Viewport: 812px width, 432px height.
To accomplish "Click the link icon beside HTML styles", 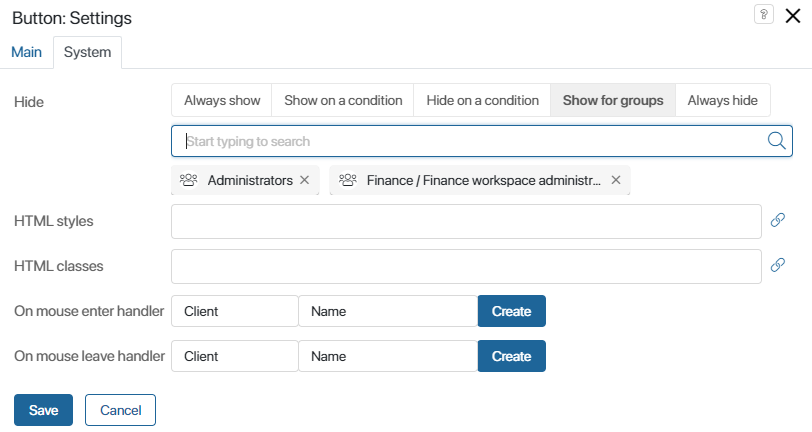I will click(x=778, y=221).
